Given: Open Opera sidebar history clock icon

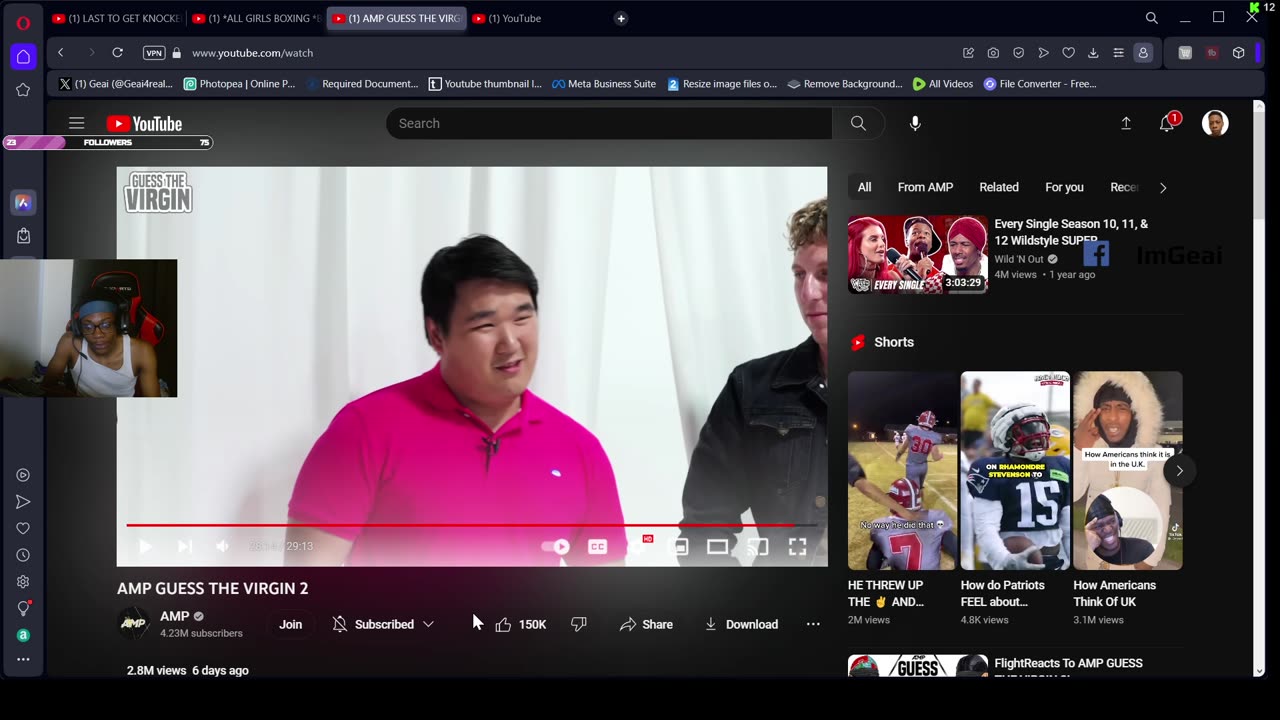Looking at the screenshot, I should pos(23,555).
